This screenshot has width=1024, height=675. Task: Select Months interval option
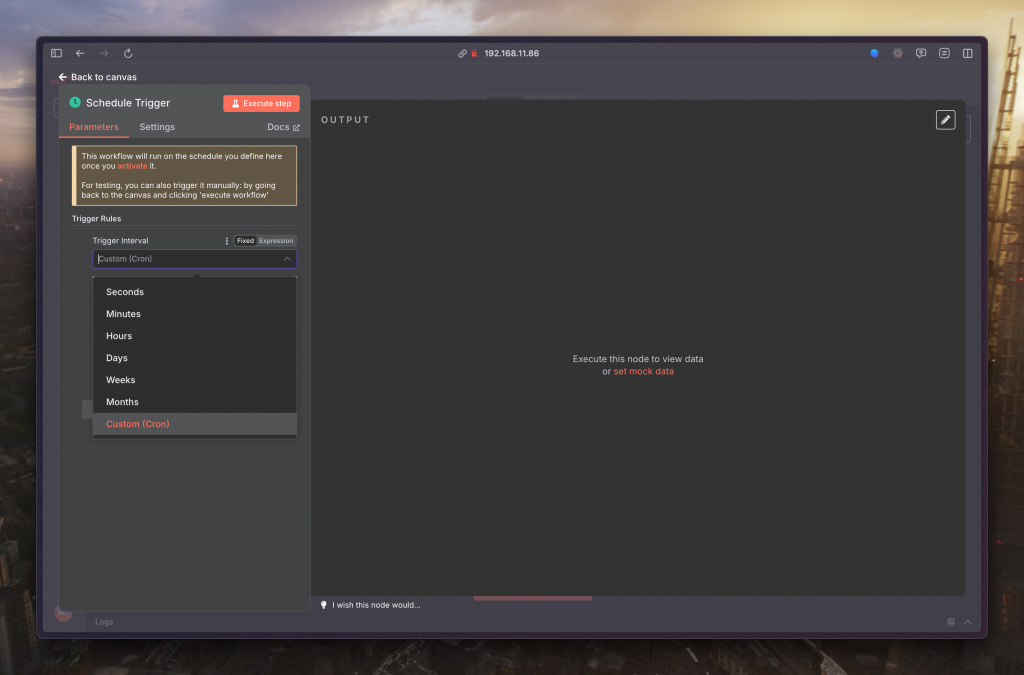tap(195, 402)
